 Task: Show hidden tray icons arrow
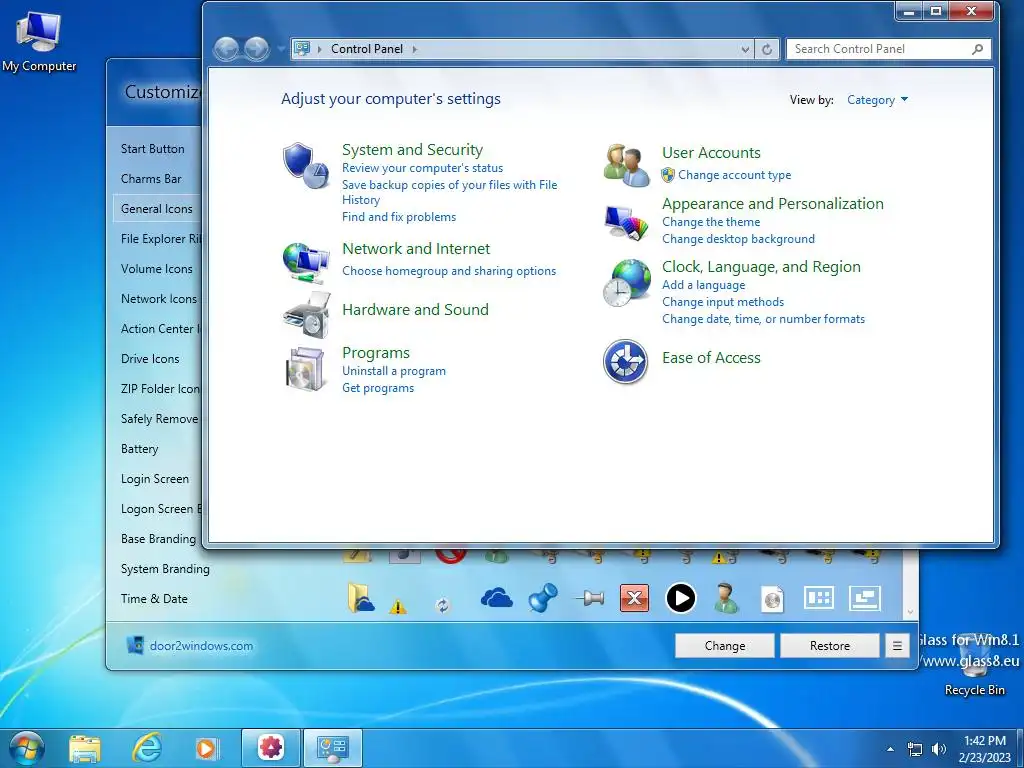point(890,749)
